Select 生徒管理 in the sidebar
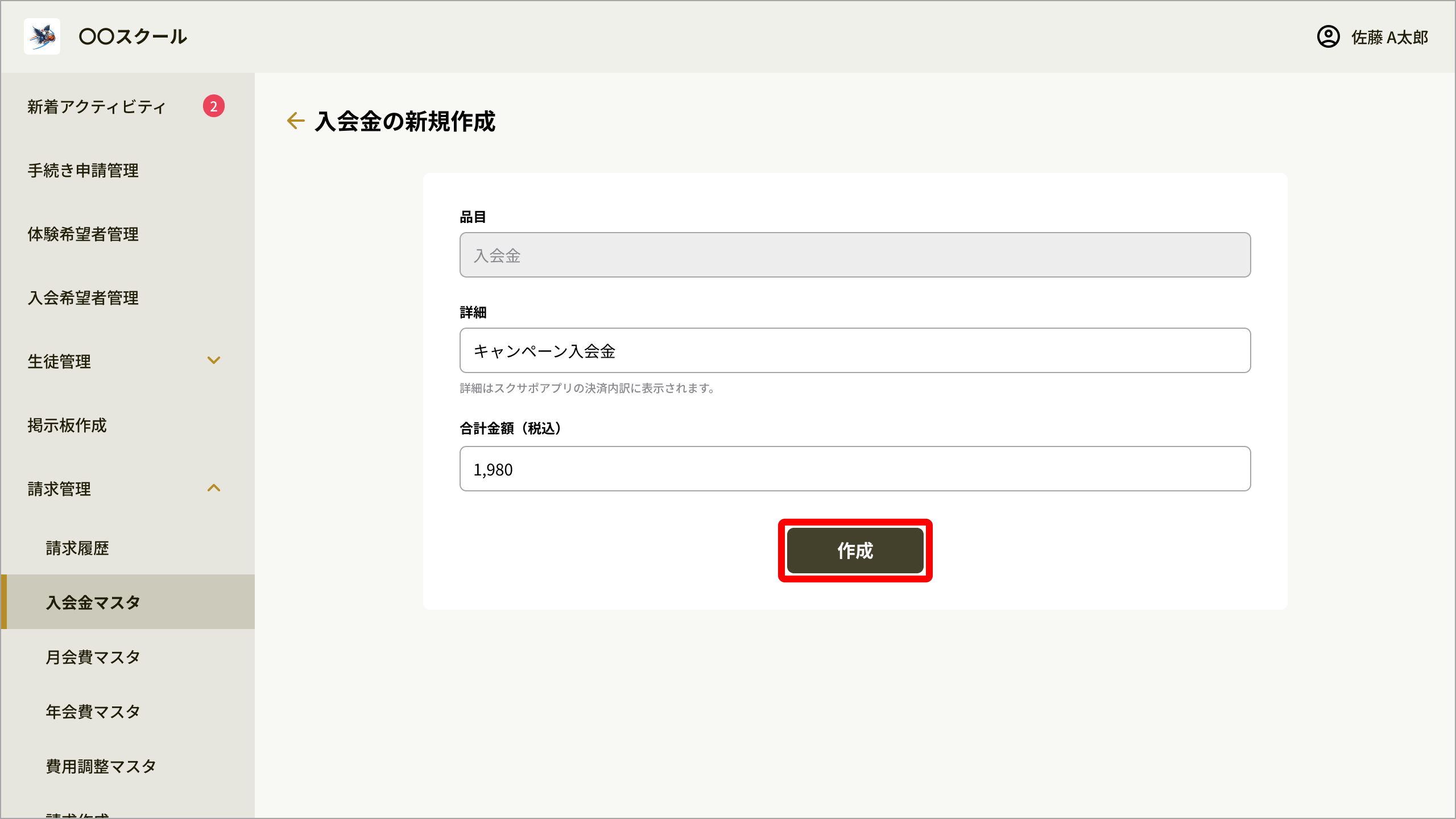This screenshot has height=819, width=1456. tap(59, 361)
